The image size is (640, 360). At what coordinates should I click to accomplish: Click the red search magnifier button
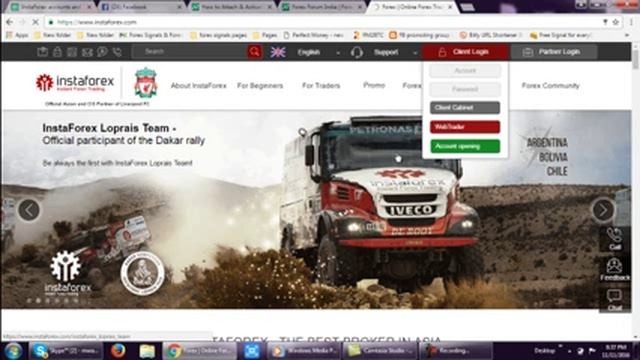255,52
